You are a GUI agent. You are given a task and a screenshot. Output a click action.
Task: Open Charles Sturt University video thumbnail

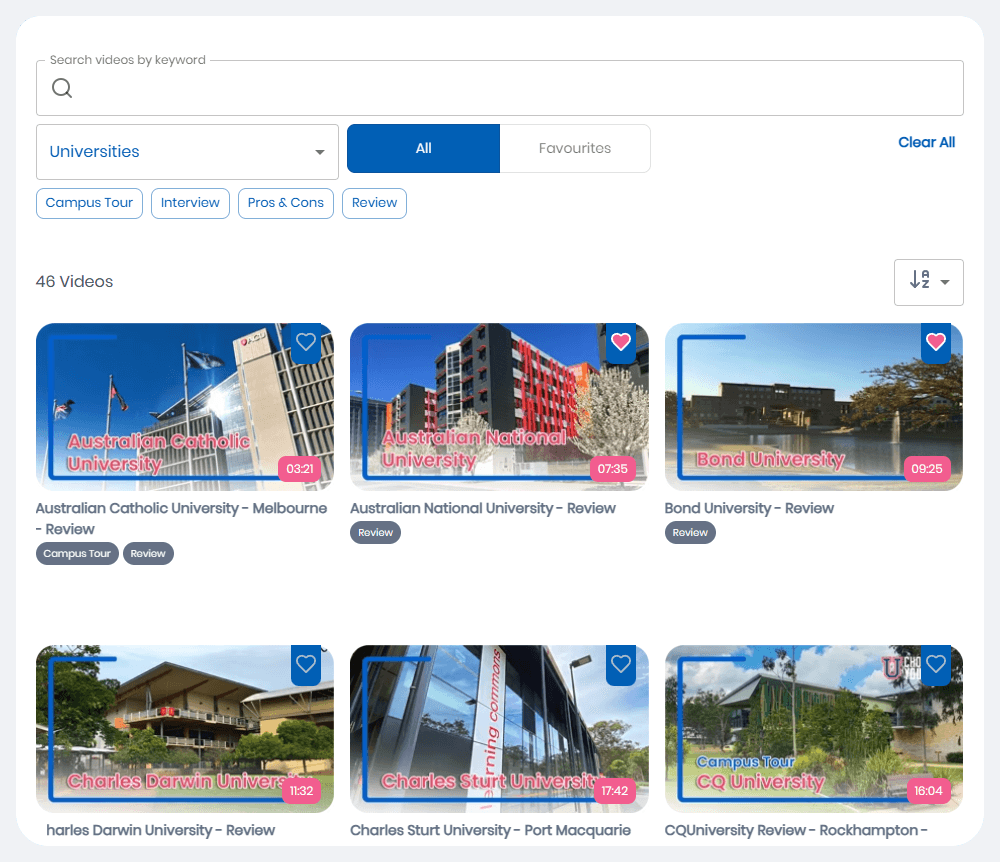pos(499,729)
